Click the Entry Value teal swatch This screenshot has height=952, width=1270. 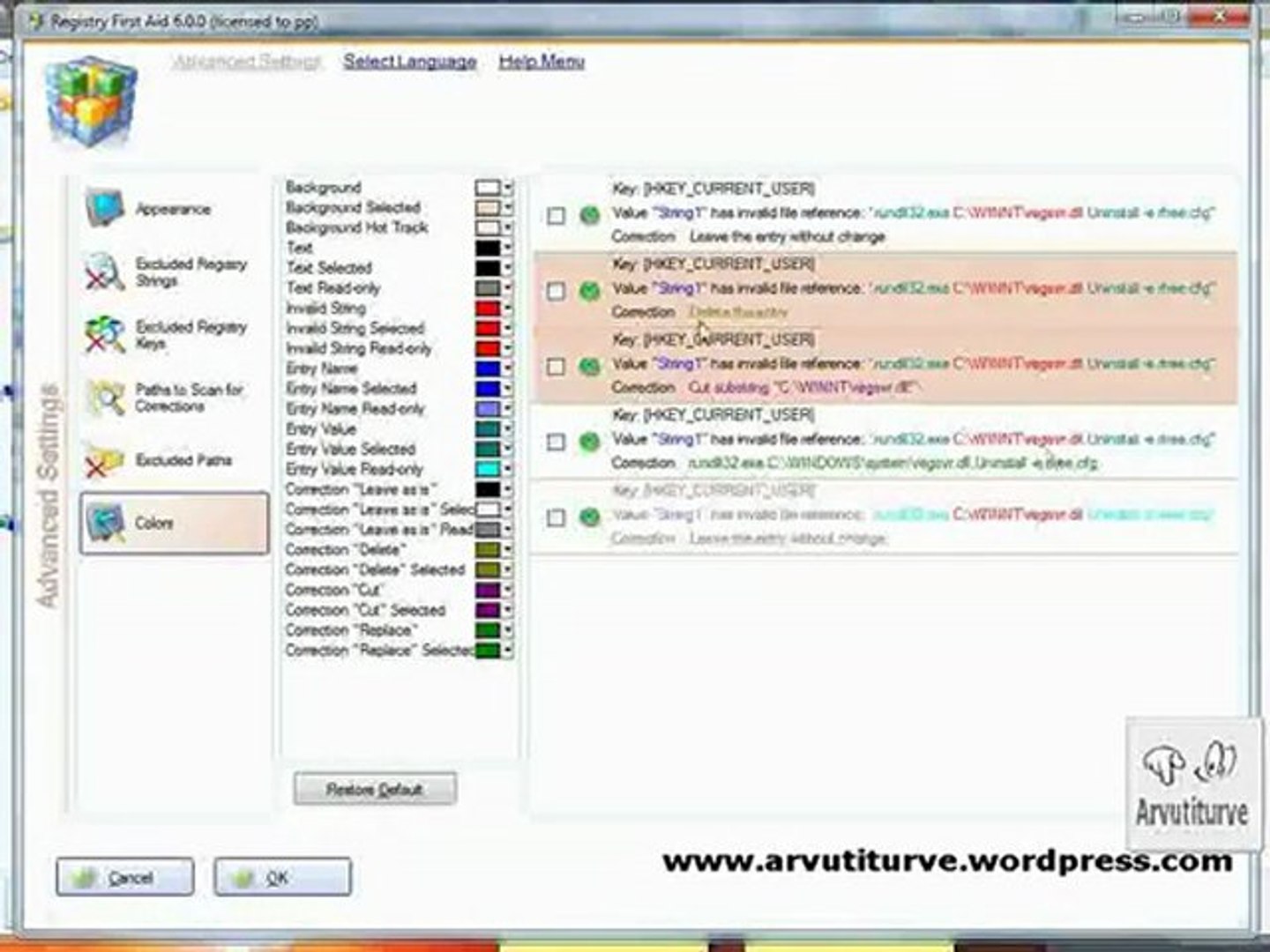coord(488,429)
